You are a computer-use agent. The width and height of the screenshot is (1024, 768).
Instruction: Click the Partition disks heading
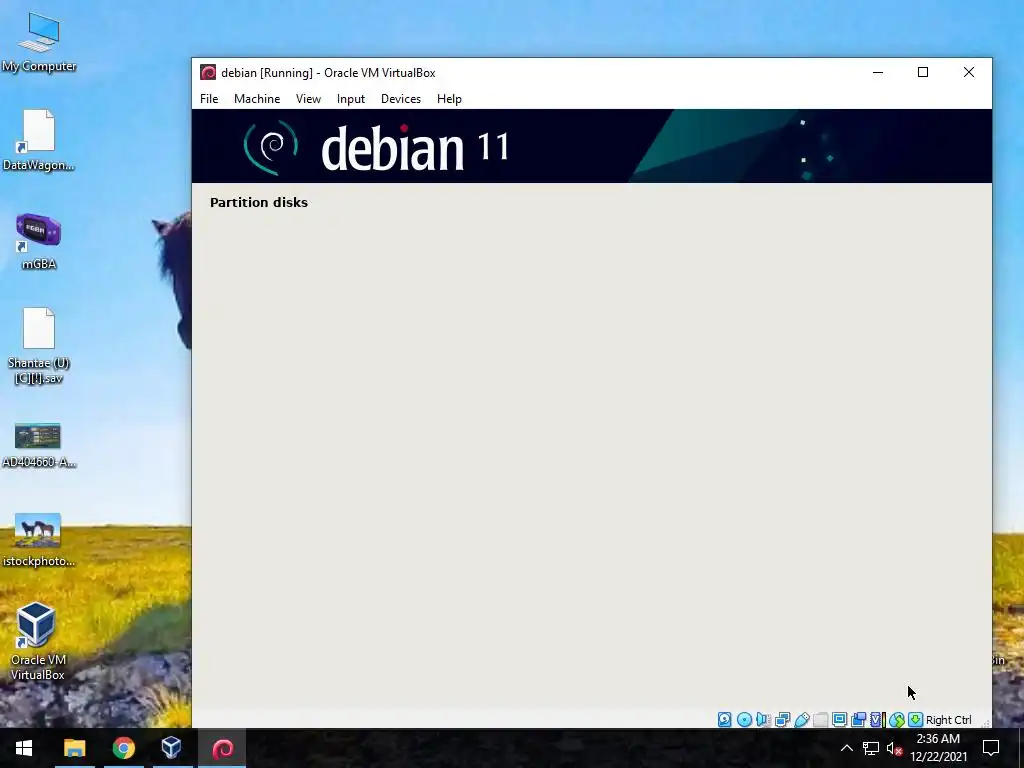tap(259, 202)
